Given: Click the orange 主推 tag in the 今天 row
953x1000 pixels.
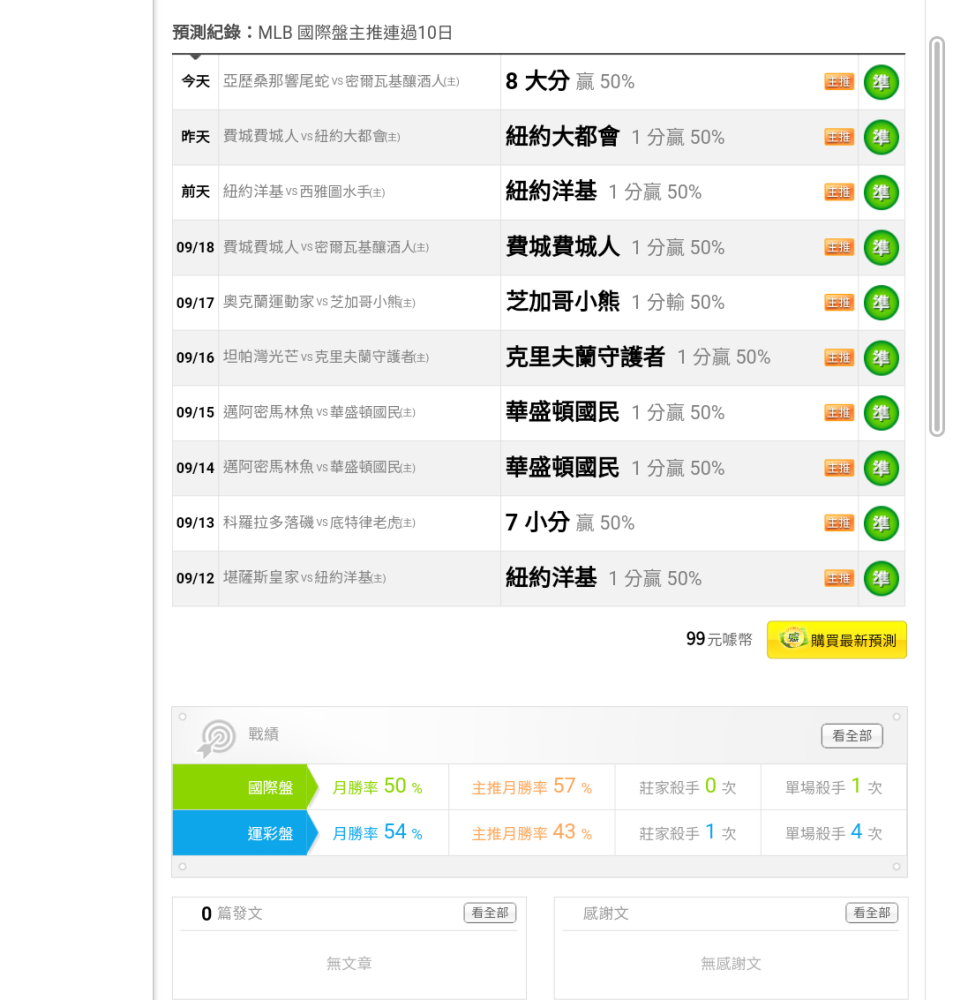Looking at the screenshot, I should [839, 82].
